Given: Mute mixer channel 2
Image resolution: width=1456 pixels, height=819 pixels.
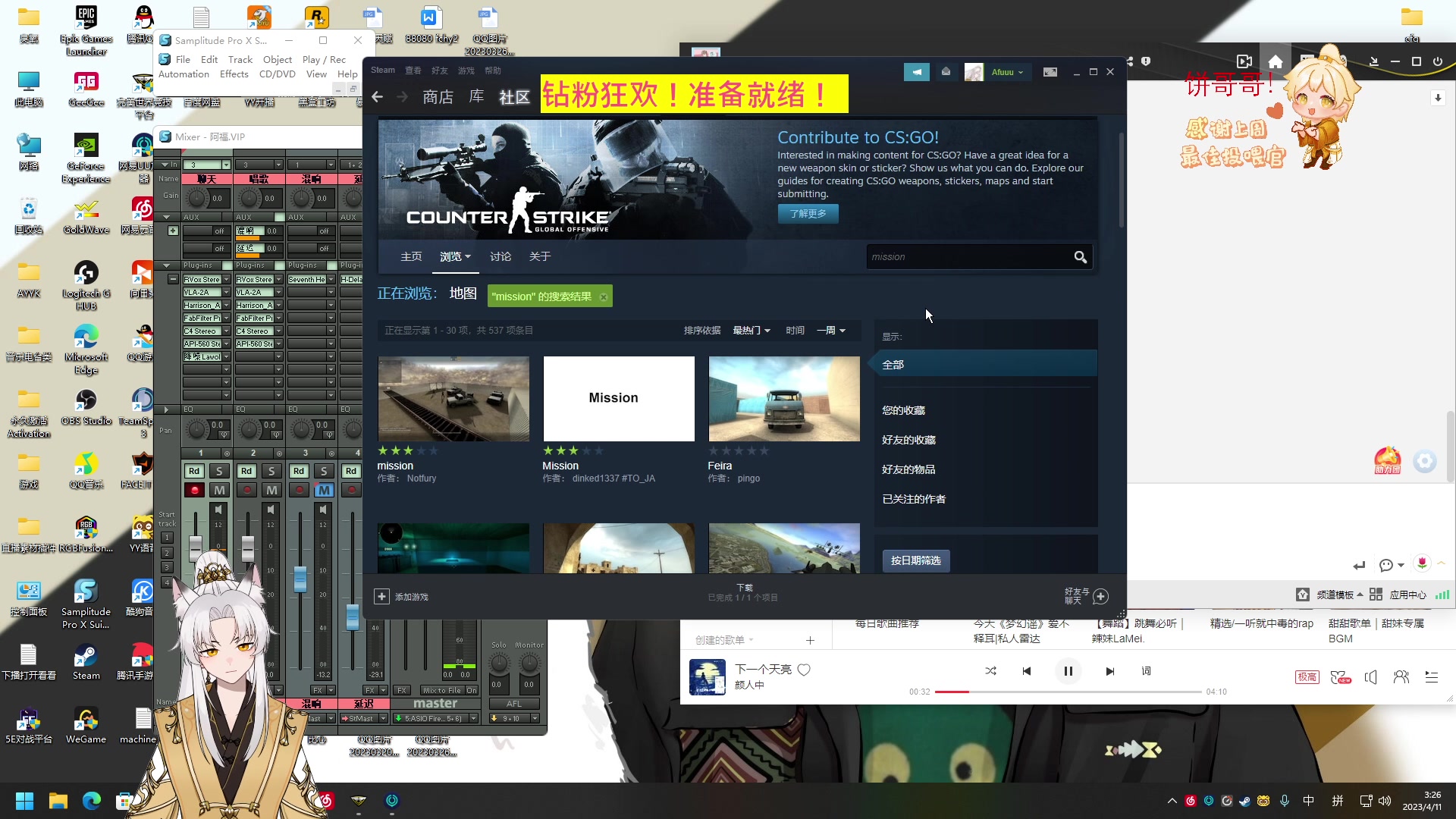Looking at the screenshot, I should [271, 490].
